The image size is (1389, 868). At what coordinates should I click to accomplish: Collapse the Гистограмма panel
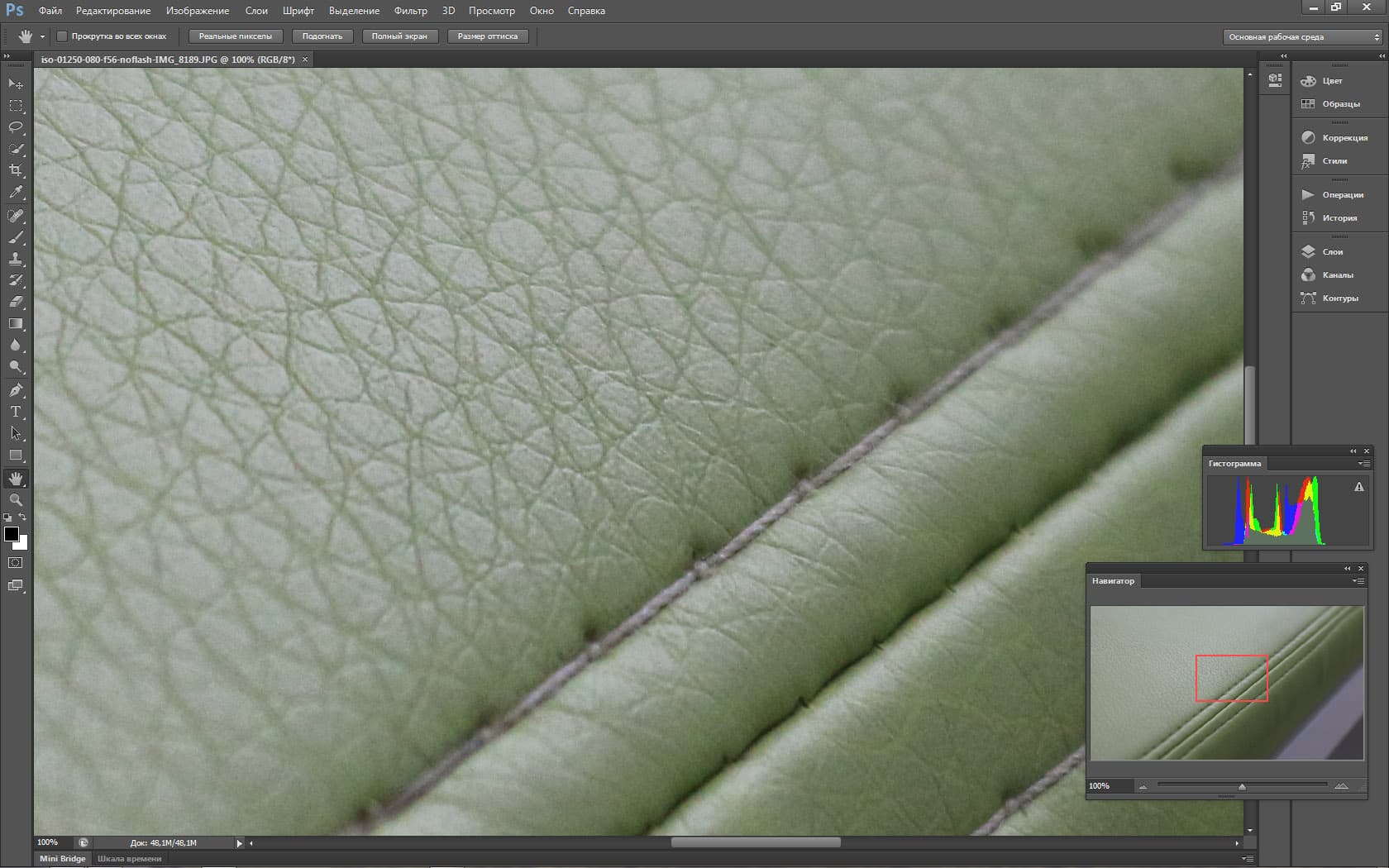1353,451
